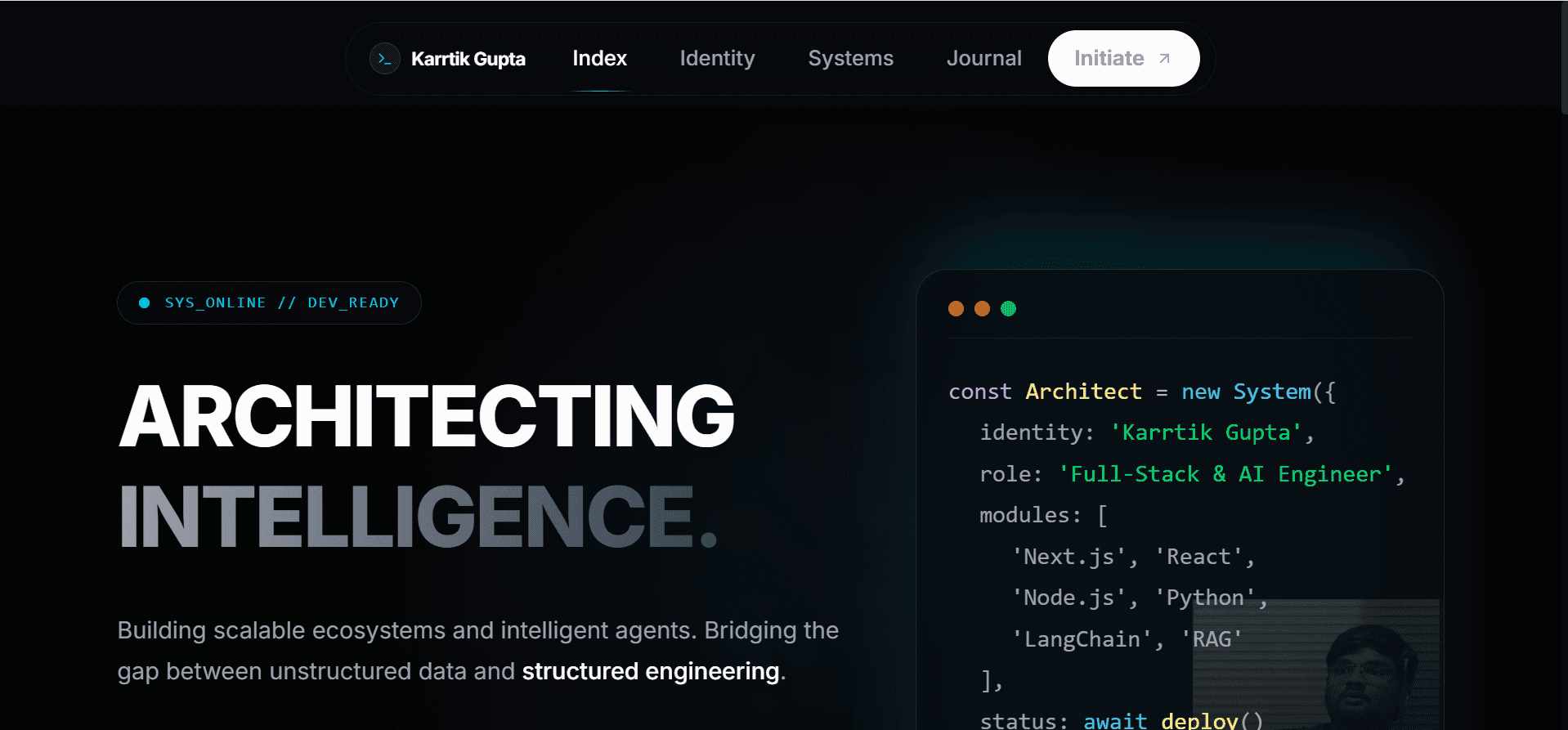Click the green window dot

pyautogui.click(x=1008, y=308)
